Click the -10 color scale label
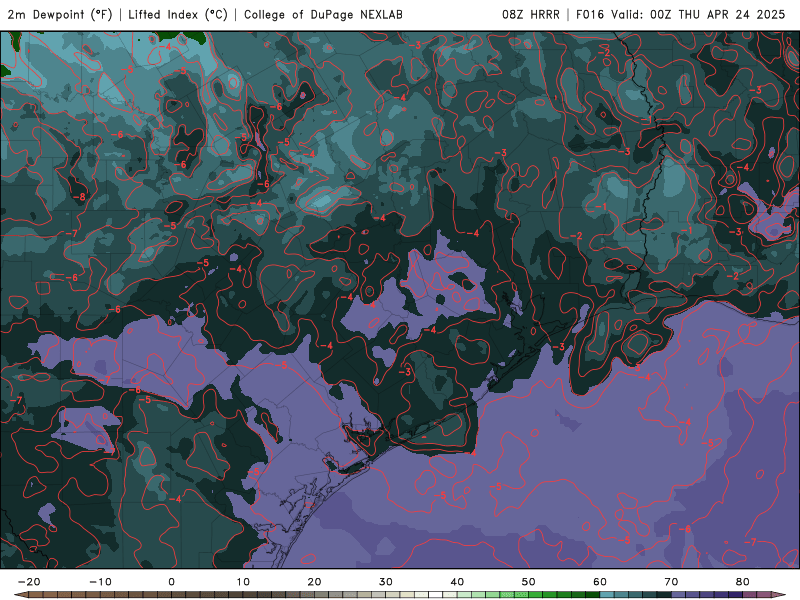The image size is (800, 600). click(x=100, y=582)
